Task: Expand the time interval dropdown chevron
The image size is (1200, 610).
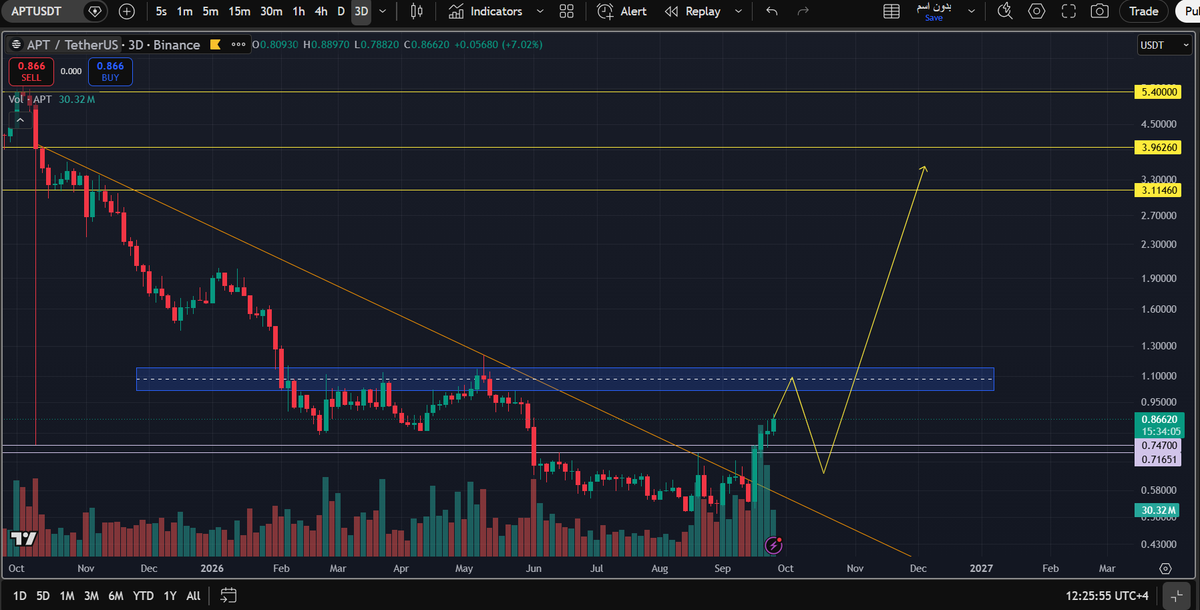Action: coord(383,12)
